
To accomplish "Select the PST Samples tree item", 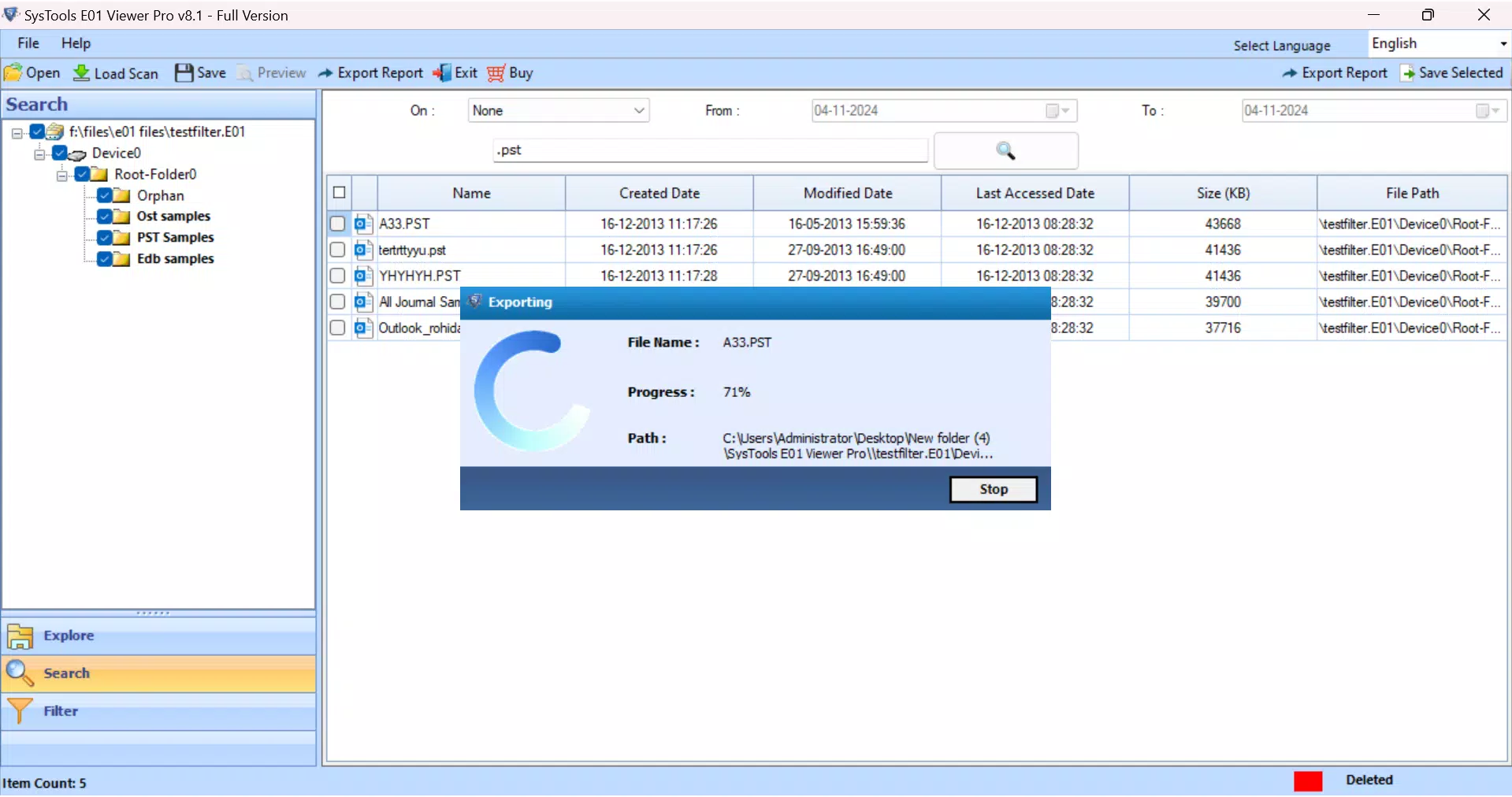I will pyautogui.click(x=175, y=238).
